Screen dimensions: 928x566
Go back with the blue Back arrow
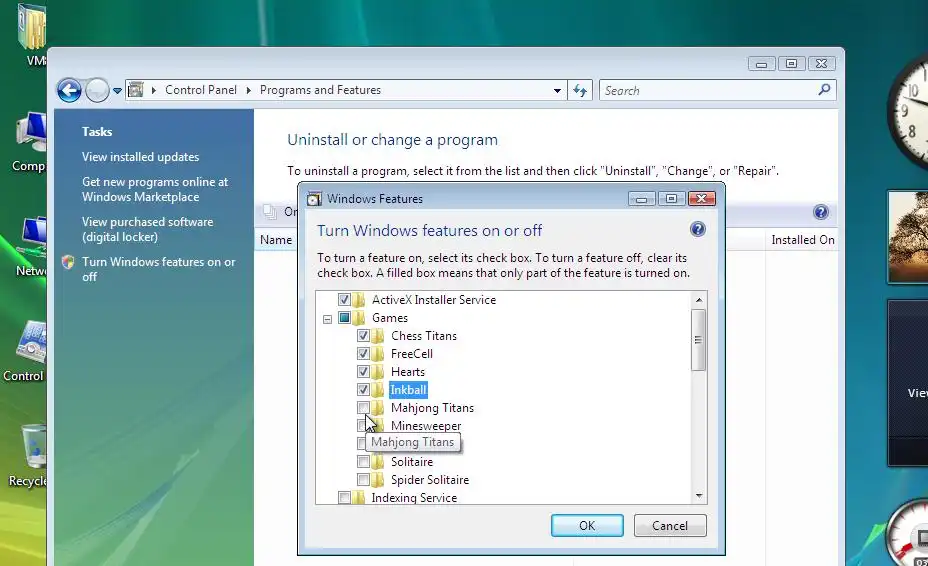coord(69,91)
